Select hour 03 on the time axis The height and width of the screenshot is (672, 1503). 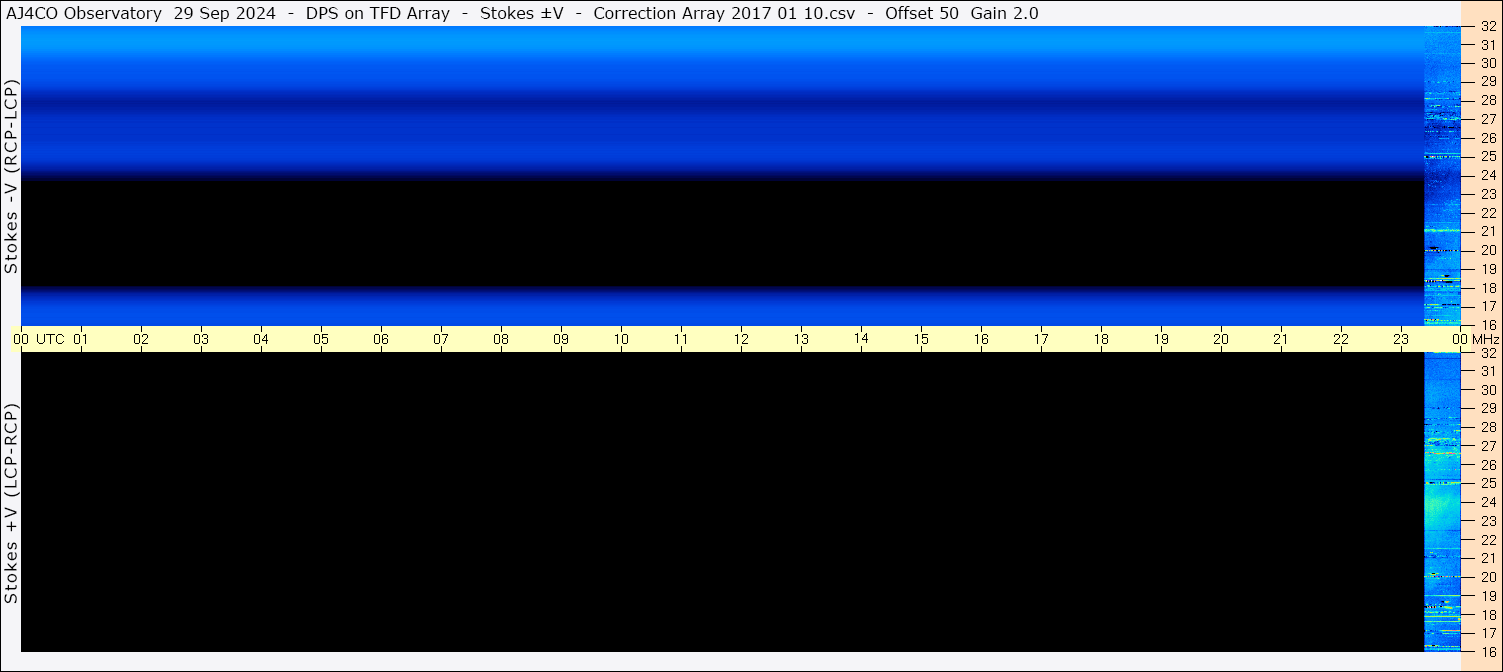point(201,339)
